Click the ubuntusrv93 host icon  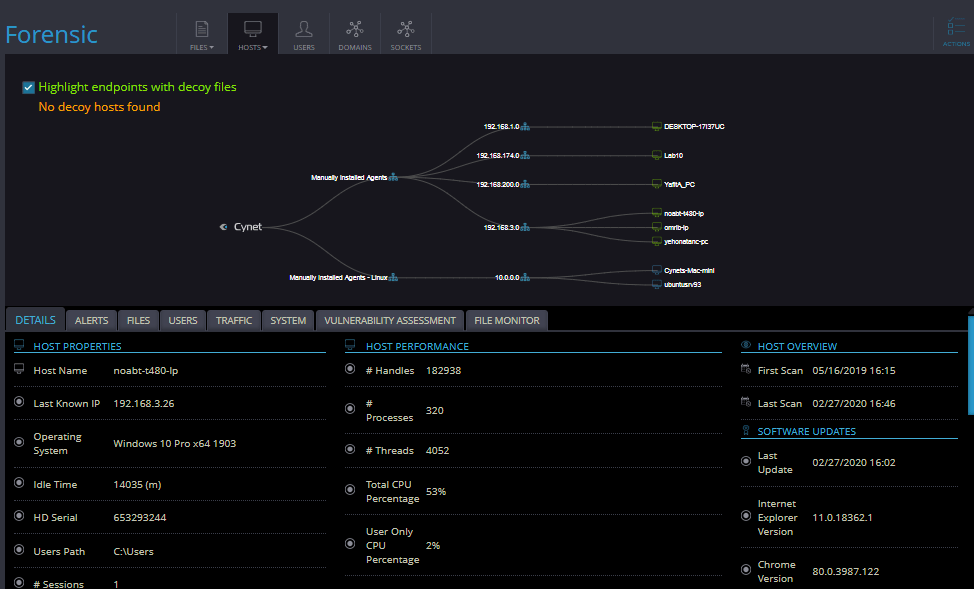pos(657,285)
